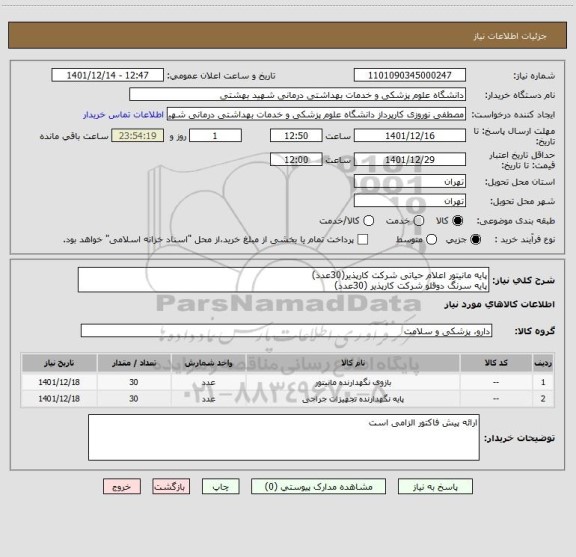The image size is (576, 557).
Task: Open مشاهده مدارک پیوستی (0) button
Action: [x=318, y=486]
